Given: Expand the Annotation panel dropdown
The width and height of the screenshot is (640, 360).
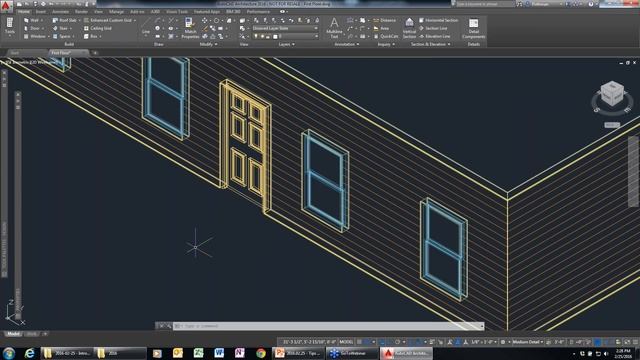Looking at the screenshot, I should coord(347,44).
